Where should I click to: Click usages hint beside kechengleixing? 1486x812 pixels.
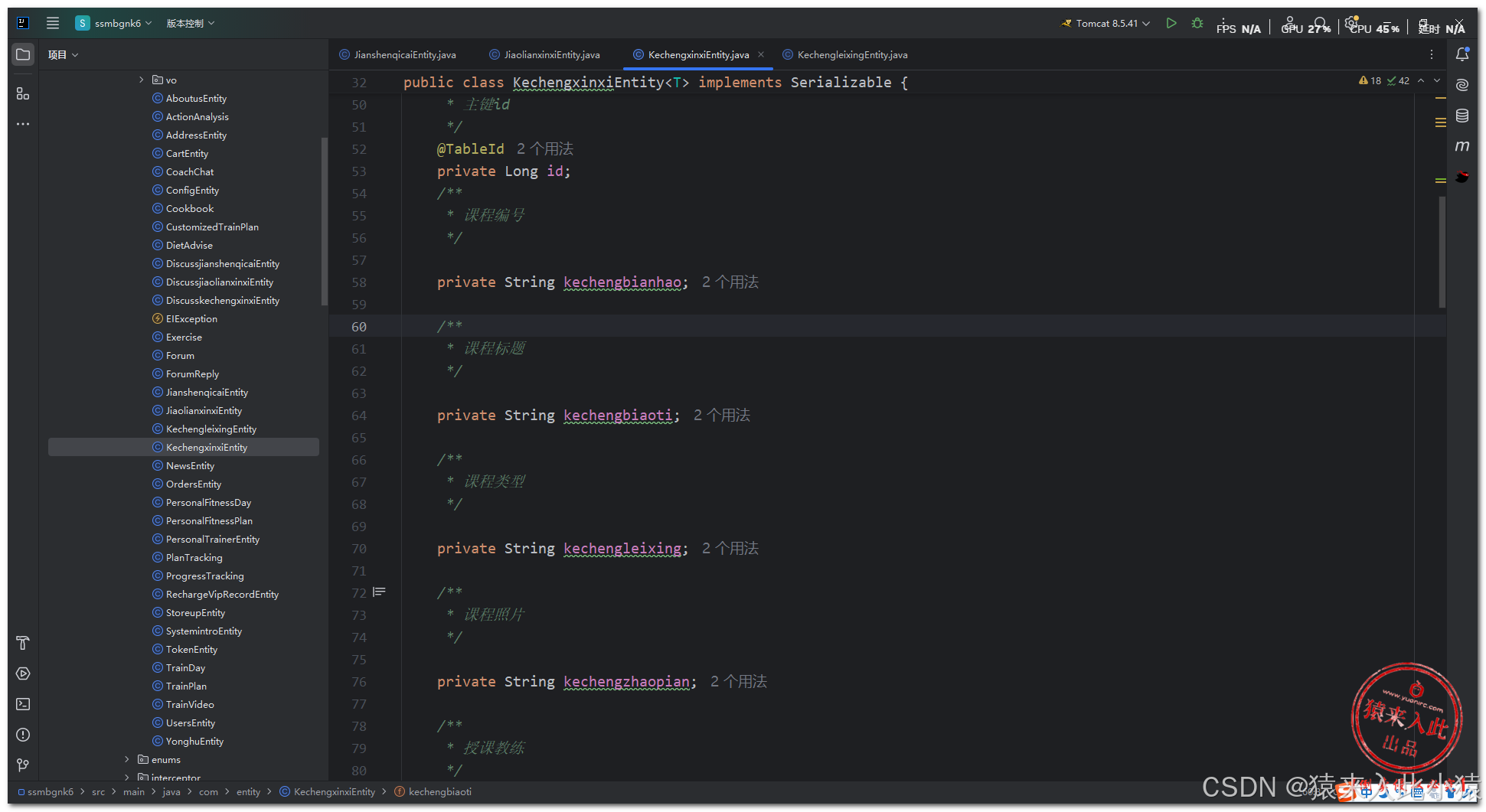pos(730,548)
